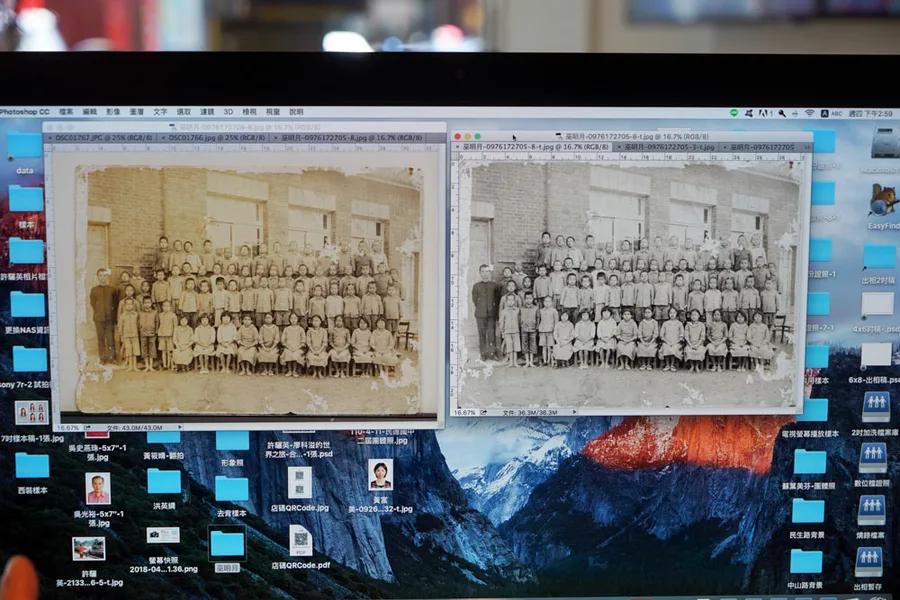Click the Wi-Fi status icon
This screenshot has width=900, height=600.
coord(809,113)
